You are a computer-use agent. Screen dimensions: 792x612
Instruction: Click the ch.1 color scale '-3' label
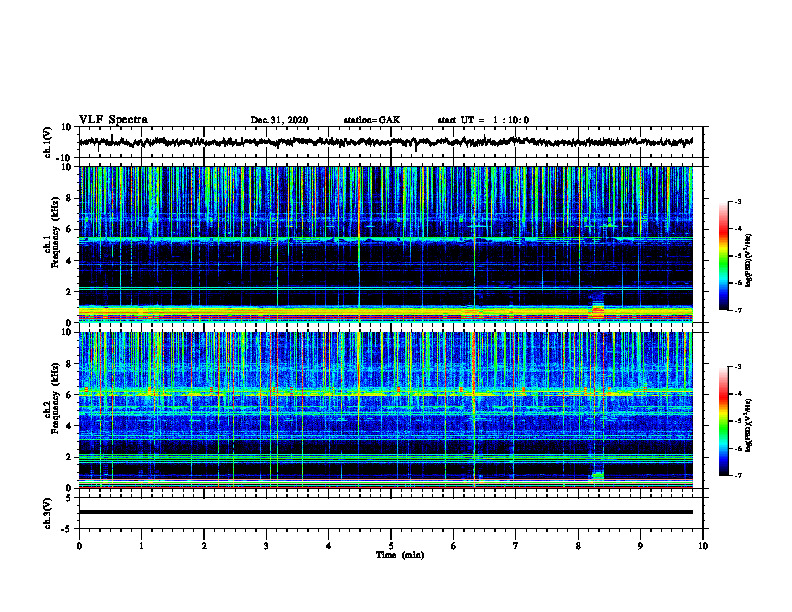point(737,201)
